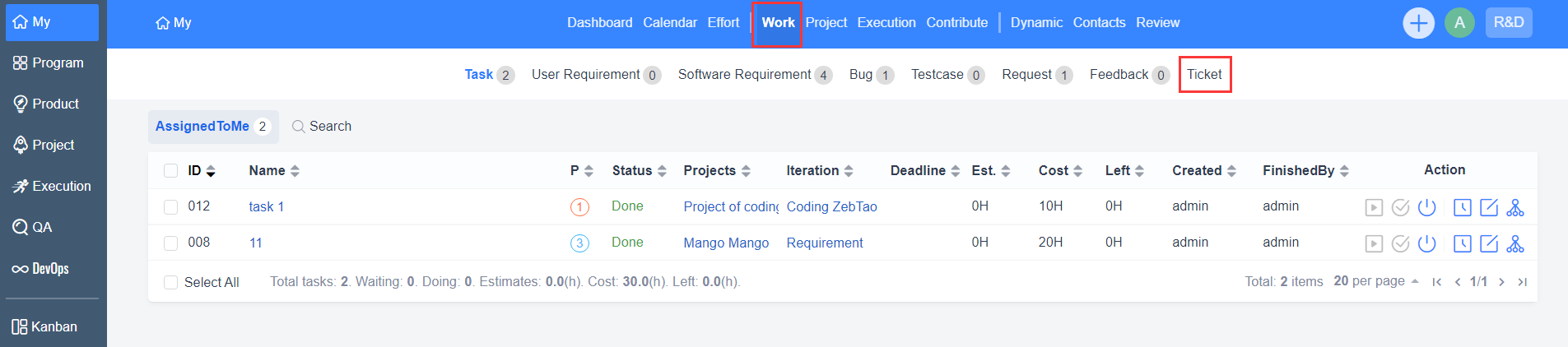Open the green user avatar menu
1568x347 pixels.
point(1459,23)
